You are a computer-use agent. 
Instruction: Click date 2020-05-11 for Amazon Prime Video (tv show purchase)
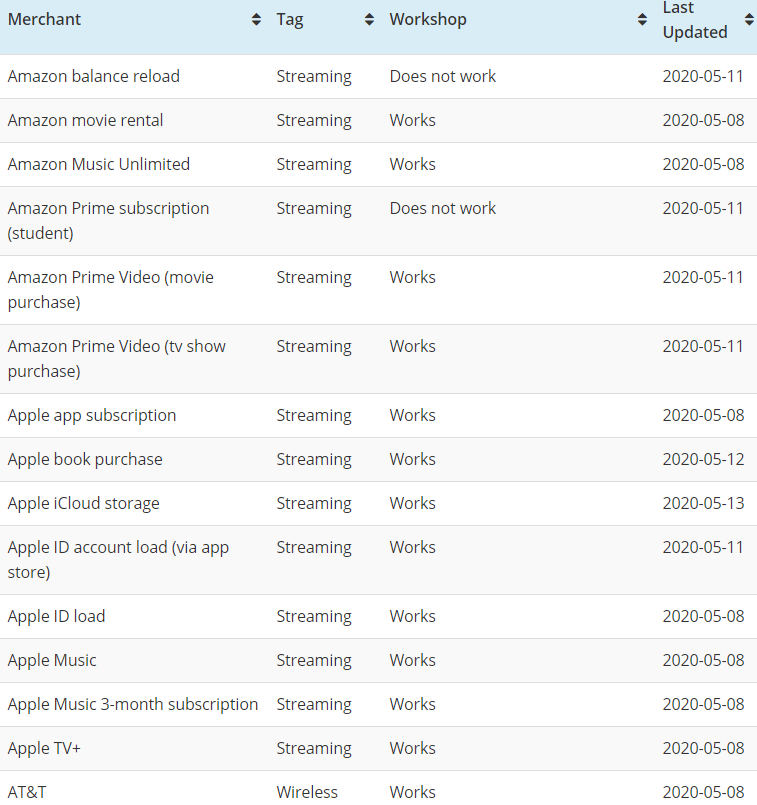(x=703, y=347)
